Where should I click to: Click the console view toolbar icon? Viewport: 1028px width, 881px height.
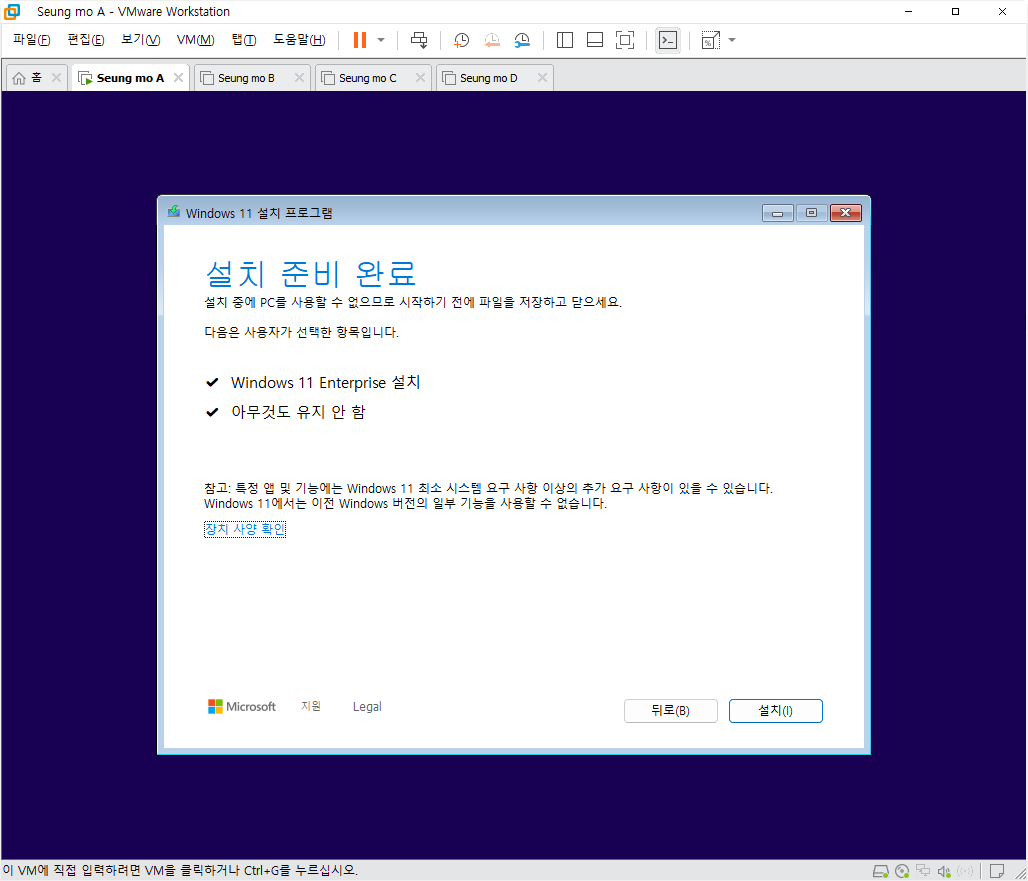click(x=667, y=41)
